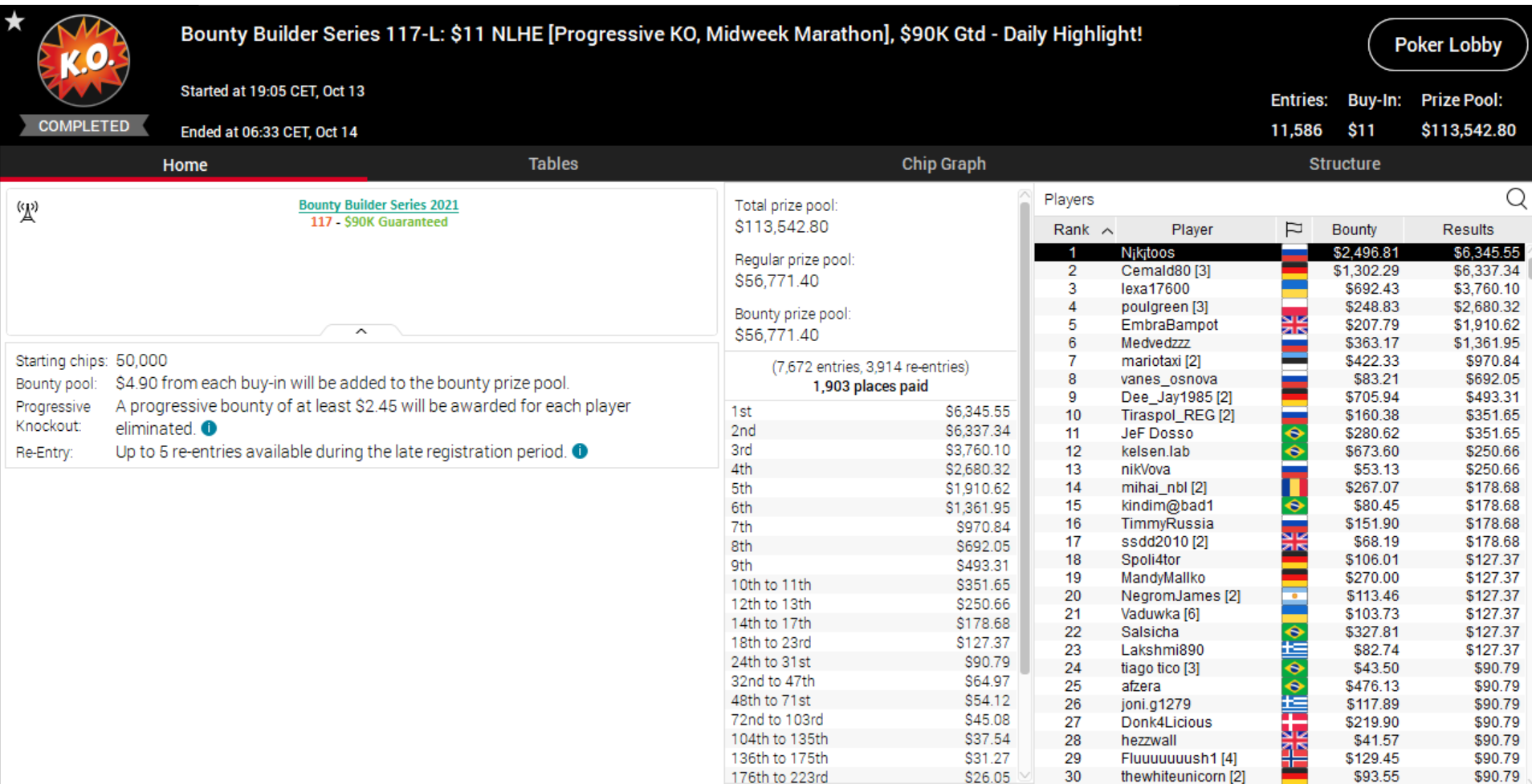Image resolution: width=1532 pixels, height=784 pixels.
Task: Click the K.O. tournament logo
Action: point(84,62)
